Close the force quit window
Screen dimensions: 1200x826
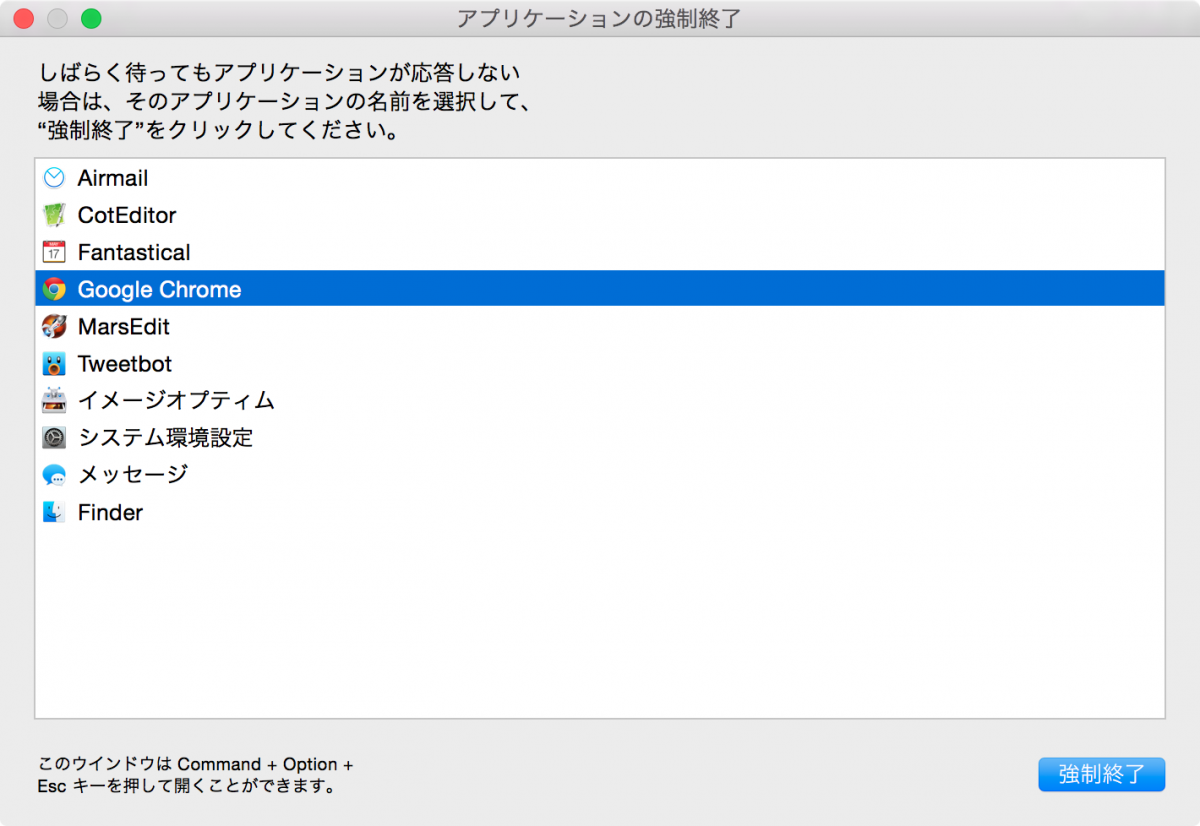(24, 18)
